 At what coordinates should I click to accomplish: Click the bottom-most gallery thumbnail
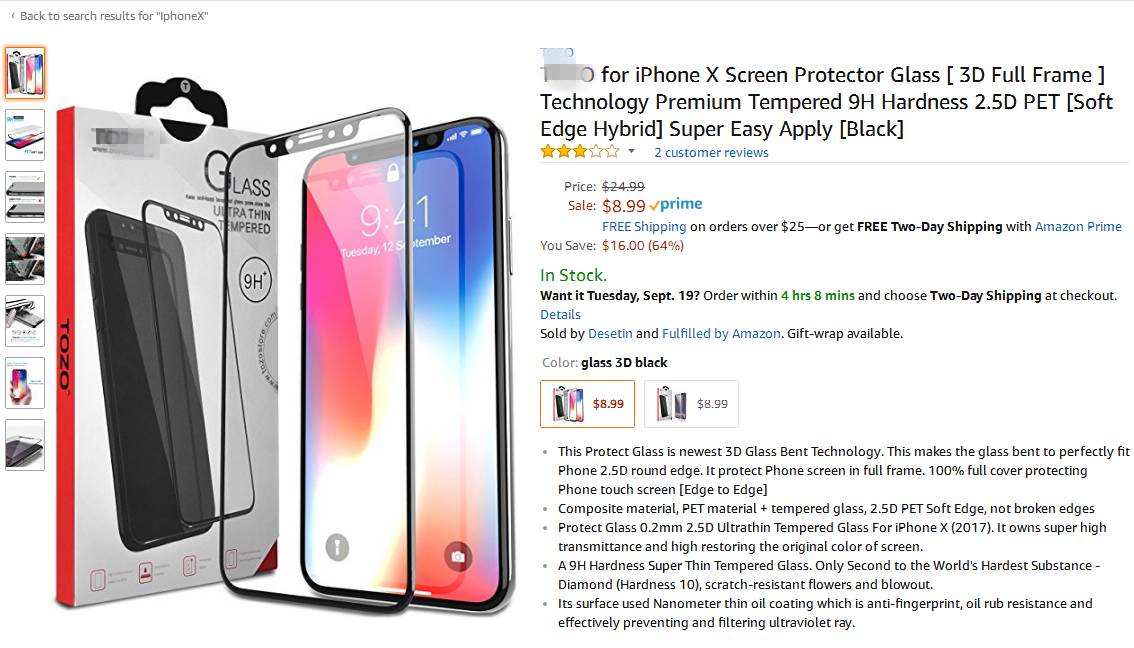click(x=25, y=445)
